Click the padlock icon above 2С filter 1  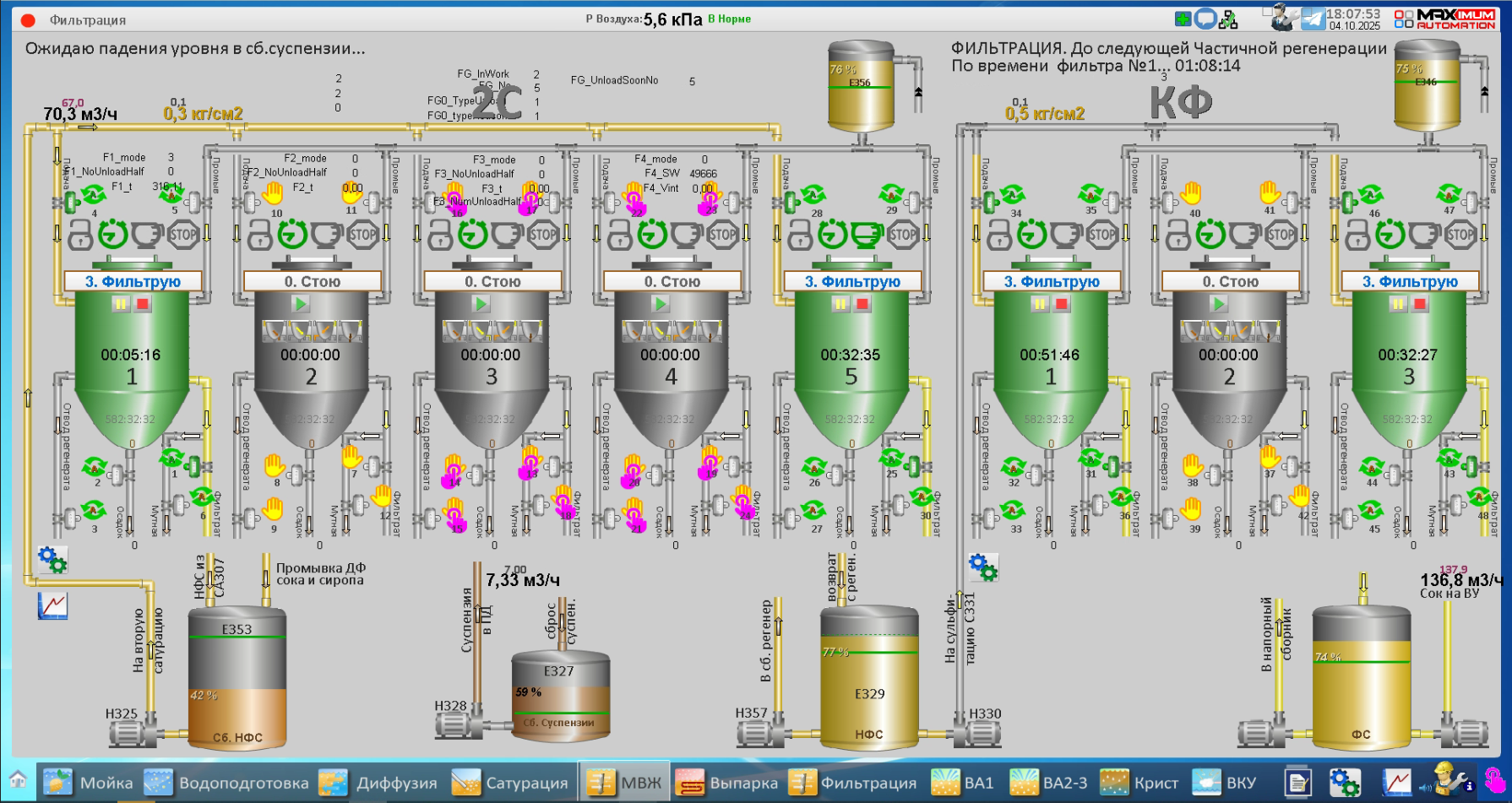click(80, 235)
